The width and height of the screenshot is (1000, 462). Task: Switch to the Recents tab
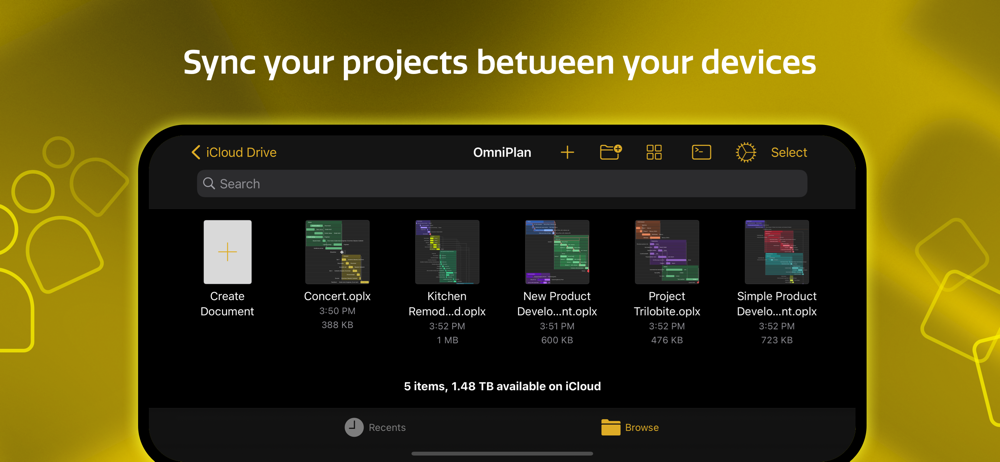pyautogui.click(x=375, y=428)
